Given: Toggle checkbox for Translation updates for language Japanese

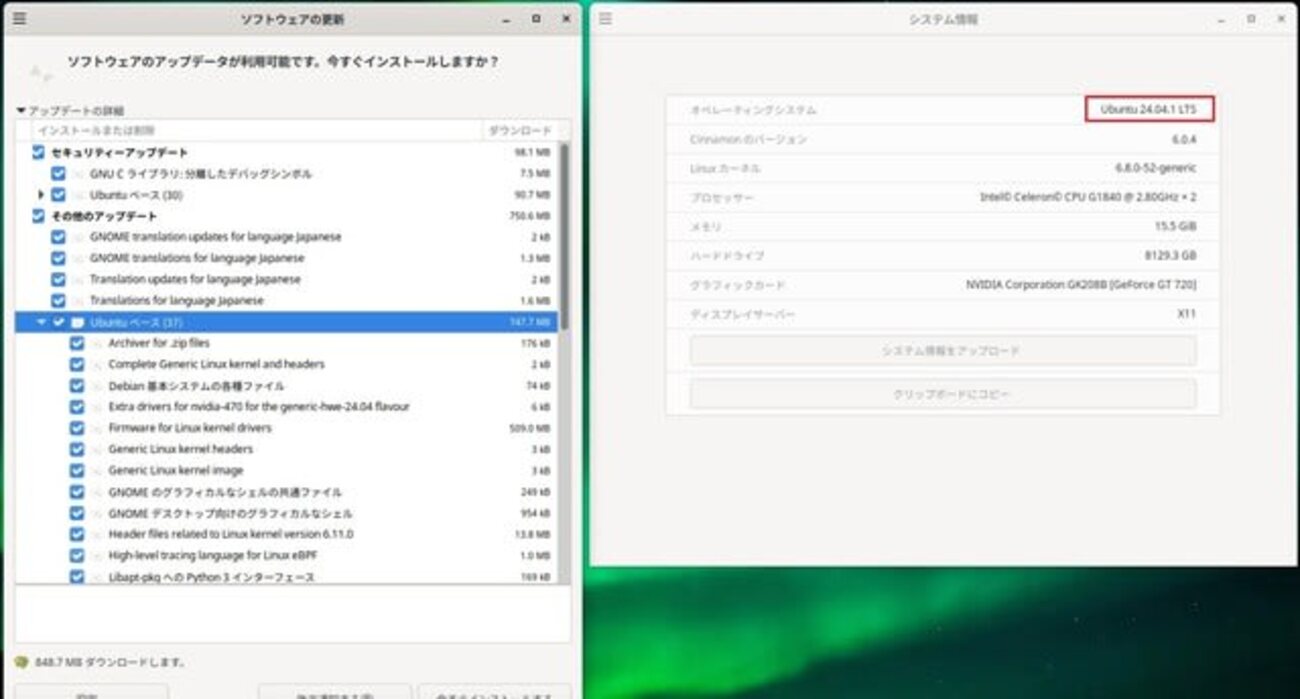Looking at the screenshot, I should pos(58,279).
